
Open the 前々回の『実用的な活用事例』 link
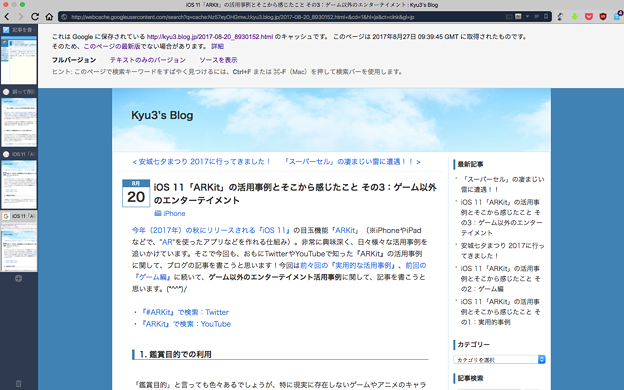point(349,265)
